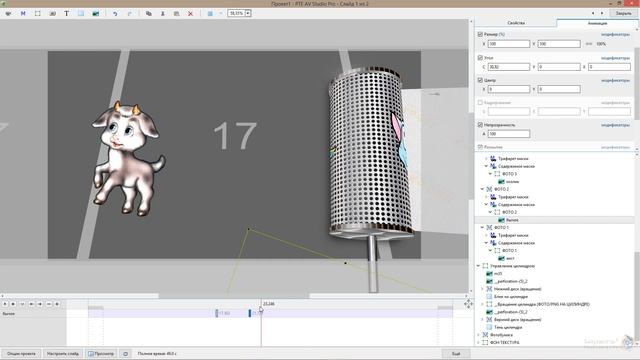This screenshot has width=640, height=360.
Task: Add an image object from the toolbar
Action: point(96,13)
